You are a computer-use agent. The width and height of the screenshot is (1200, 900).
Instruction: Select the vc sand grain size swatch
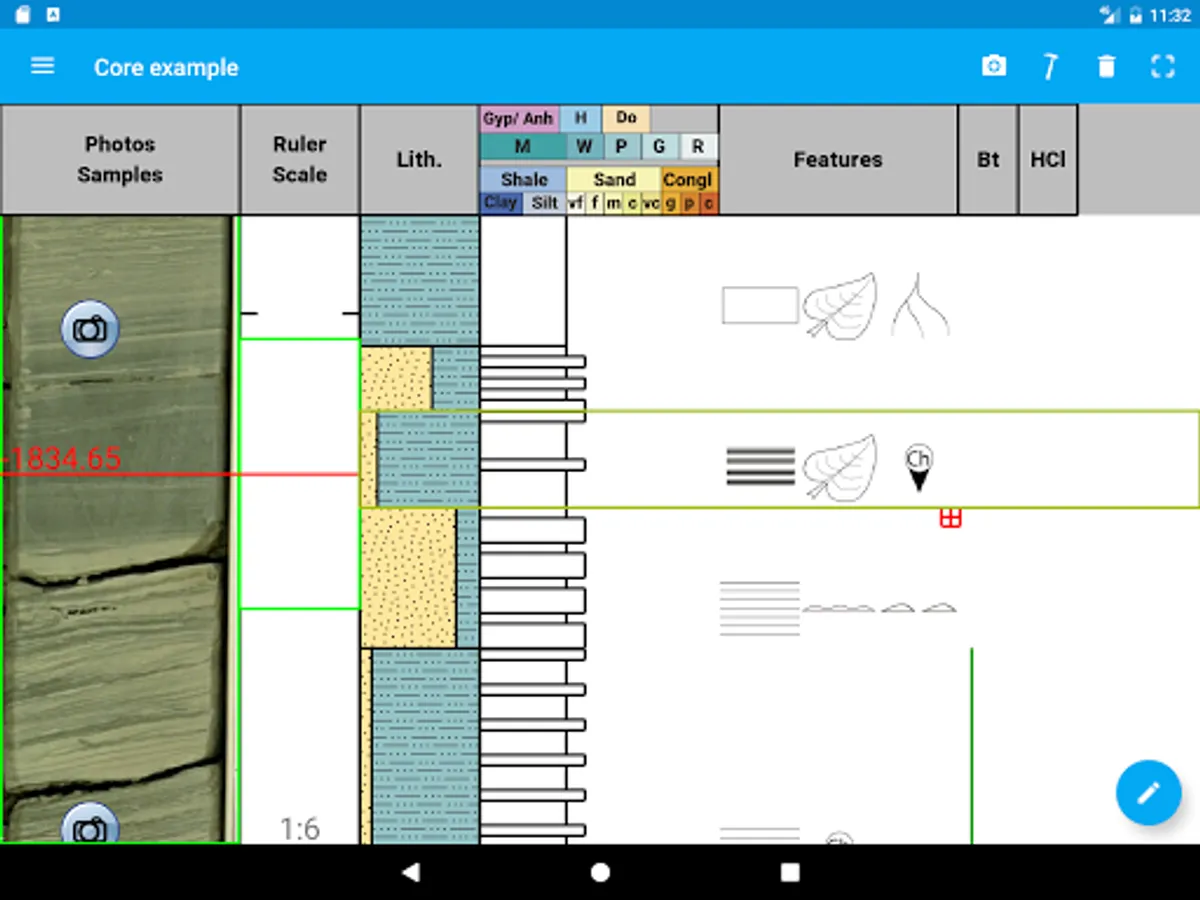651,203
